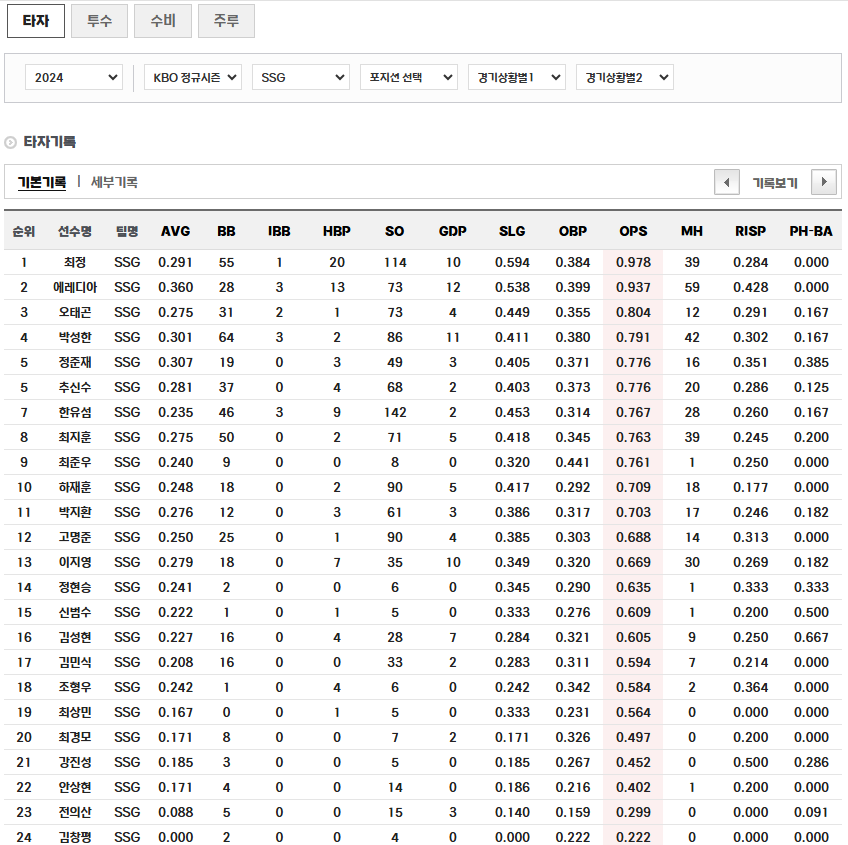
Task: Sort by HBP column header
Action: [336, 232]
